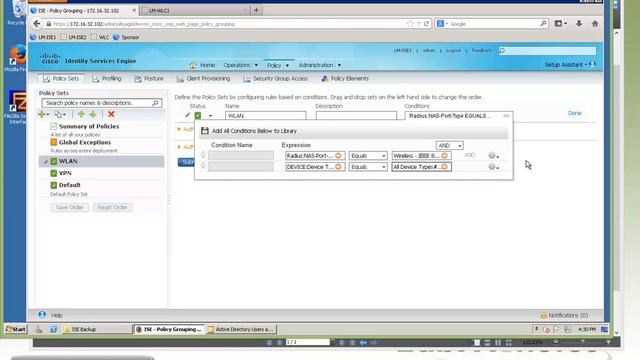This screenshot has height=360, width=640.
Task: Open attribute picker on DEVICE:Device Type field
Action: [x=338, y=167]
